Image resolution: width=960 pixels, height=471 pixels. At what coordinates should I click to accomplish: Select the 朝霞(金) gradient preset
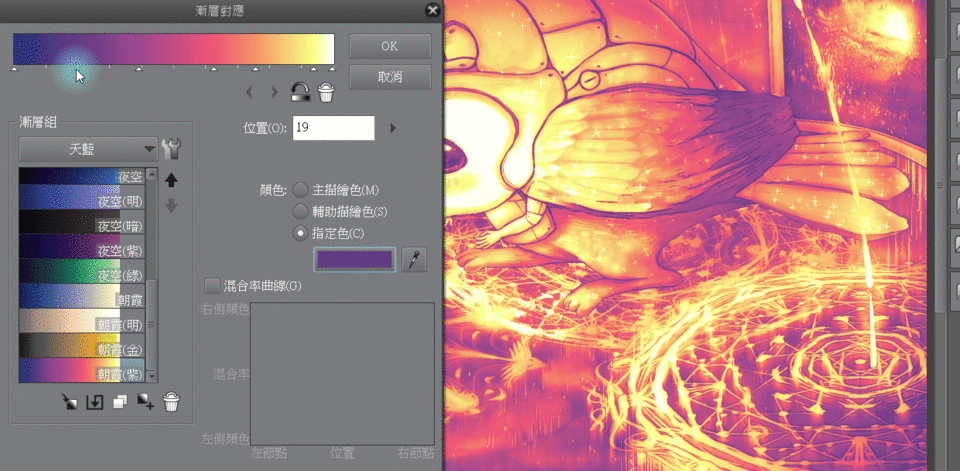pyautogui.click(x=82, y=345)
